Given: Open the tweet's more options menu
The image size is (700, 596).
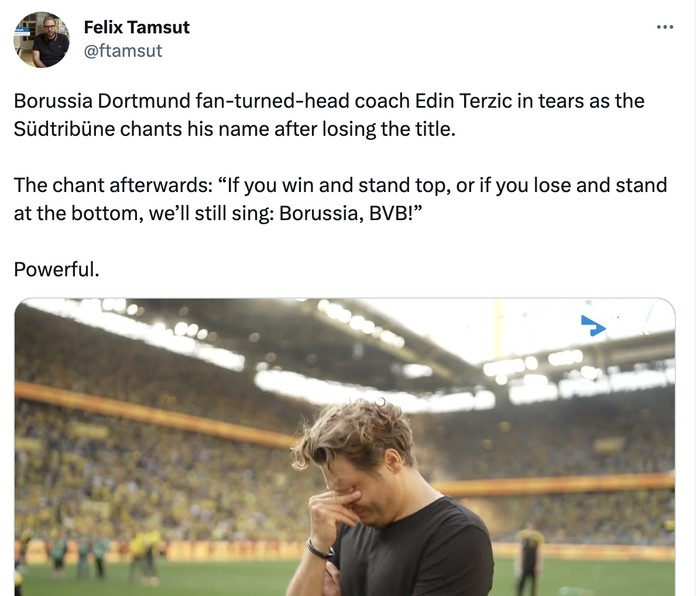Looking at the screenshot, I should point(665,27).
